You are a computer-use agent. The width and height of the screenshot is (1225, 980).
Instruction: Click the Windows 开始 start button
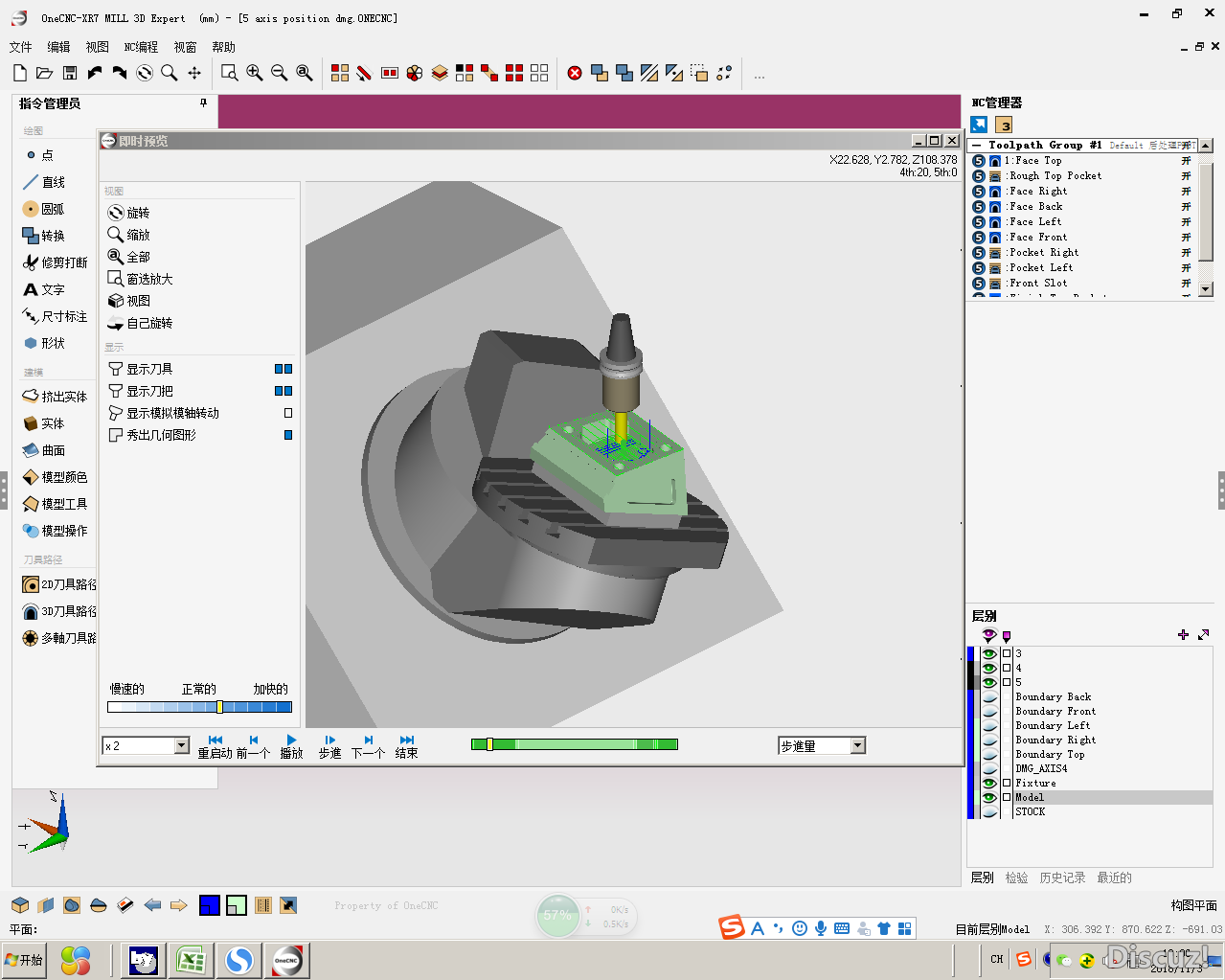[x=25, y=960]
